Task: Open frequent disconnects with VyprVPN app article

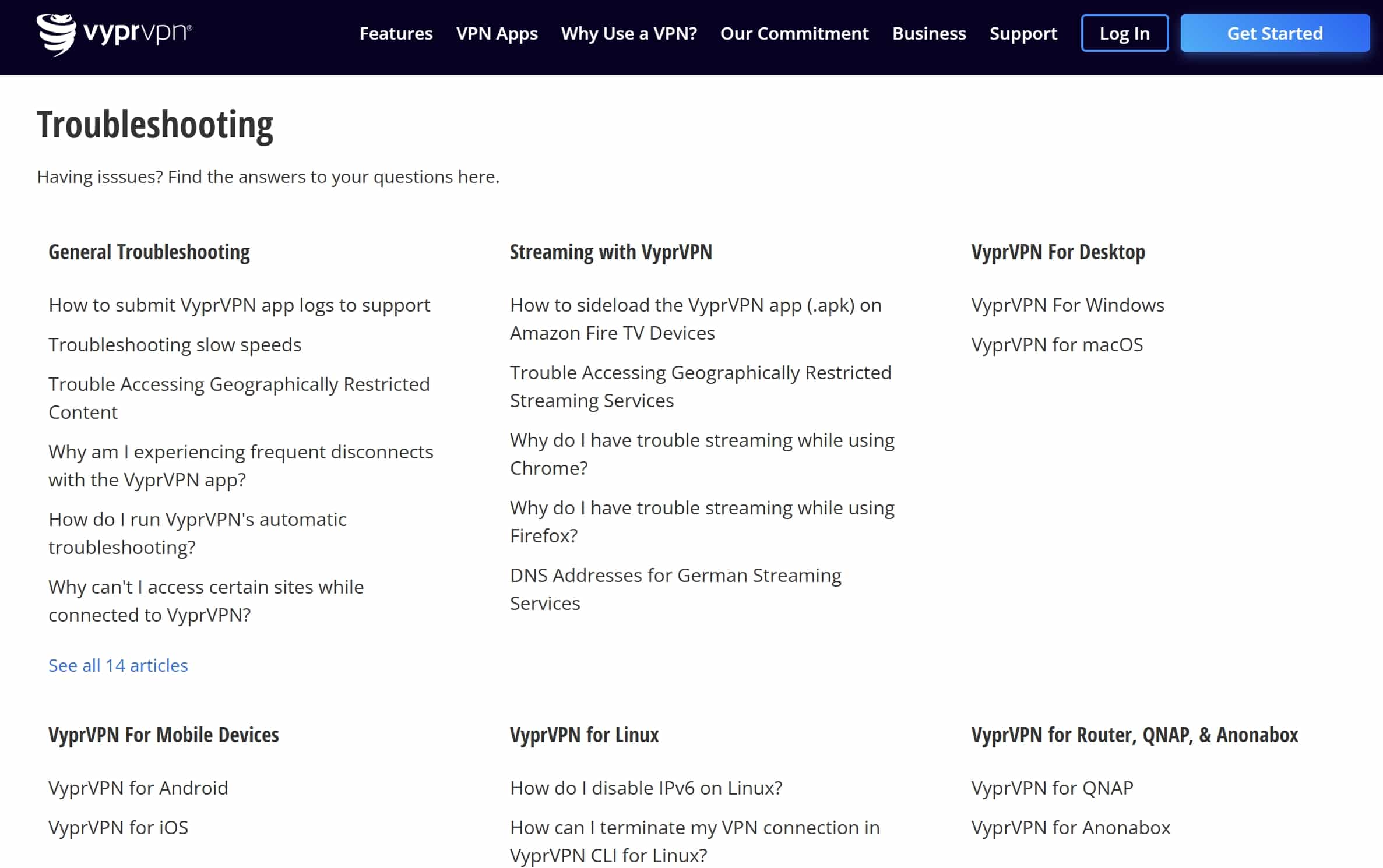Action: click(241, 465)
